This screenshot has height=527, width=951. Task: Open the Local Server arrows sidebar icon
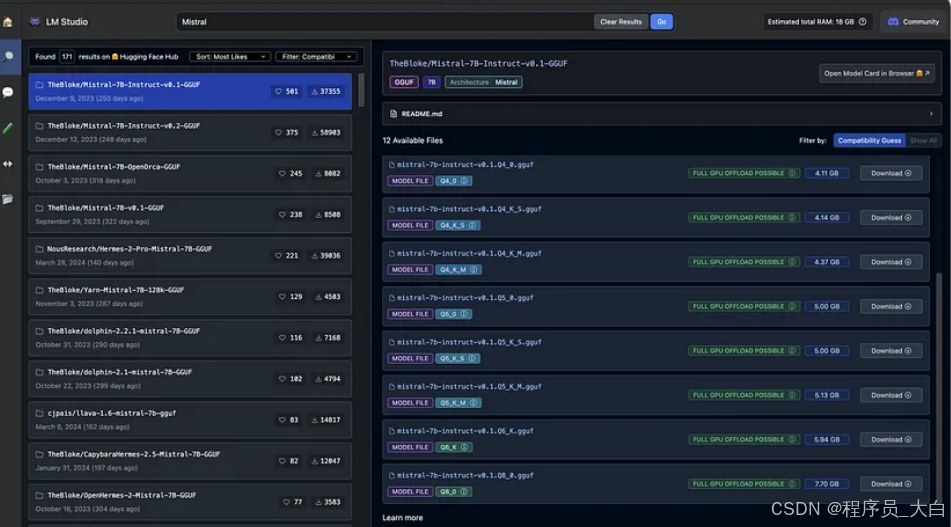click(x=8, y=164)
